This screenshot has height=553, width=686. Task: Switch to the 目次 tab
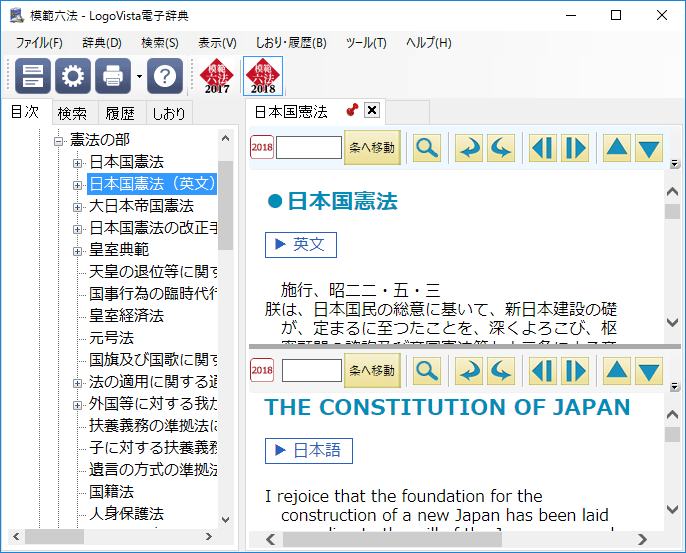point(25,112)
